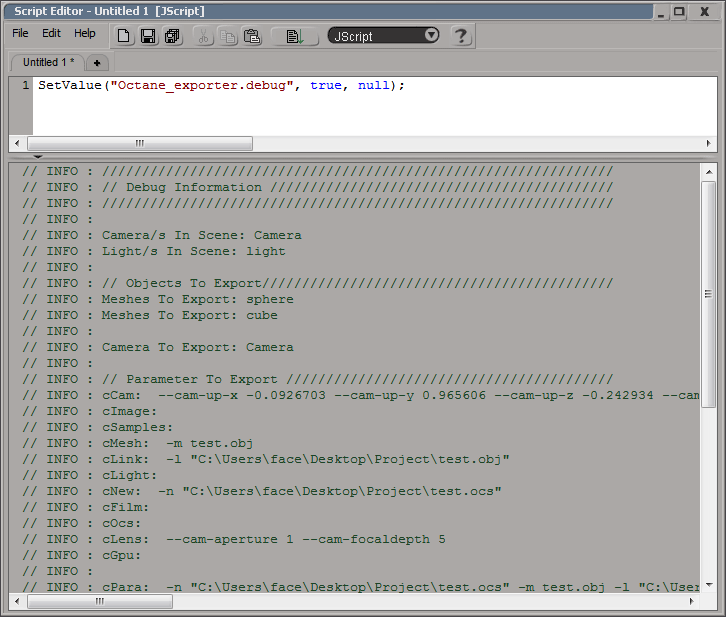This screenshot has height=617, width=726.
Task: Open the Help menu
Action: 84,33
